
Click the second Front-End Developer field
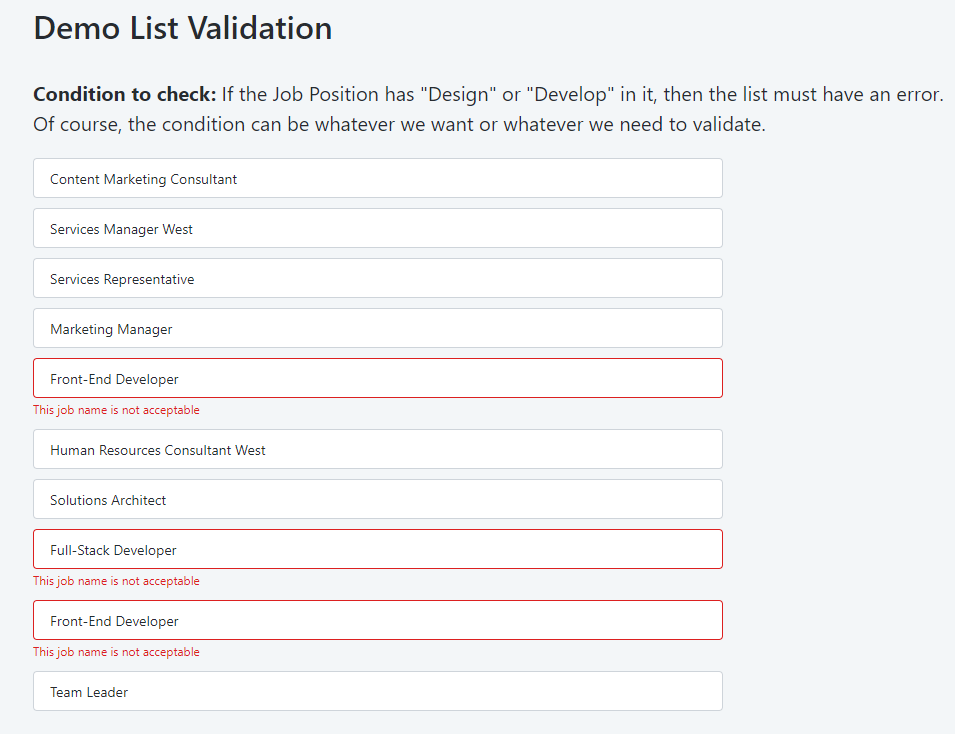[378, 620]
